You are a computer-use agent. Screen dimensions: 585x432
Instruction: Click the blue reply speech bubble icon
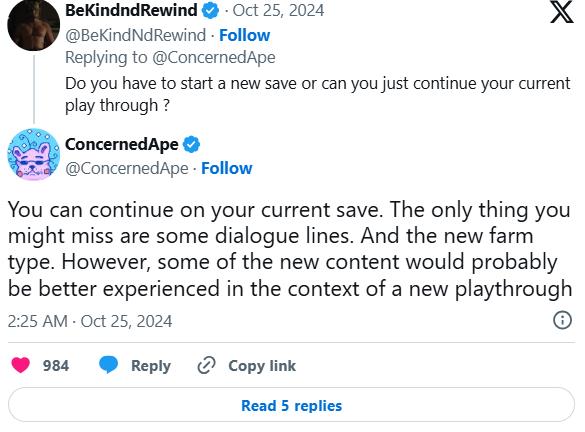click(109, 364)
